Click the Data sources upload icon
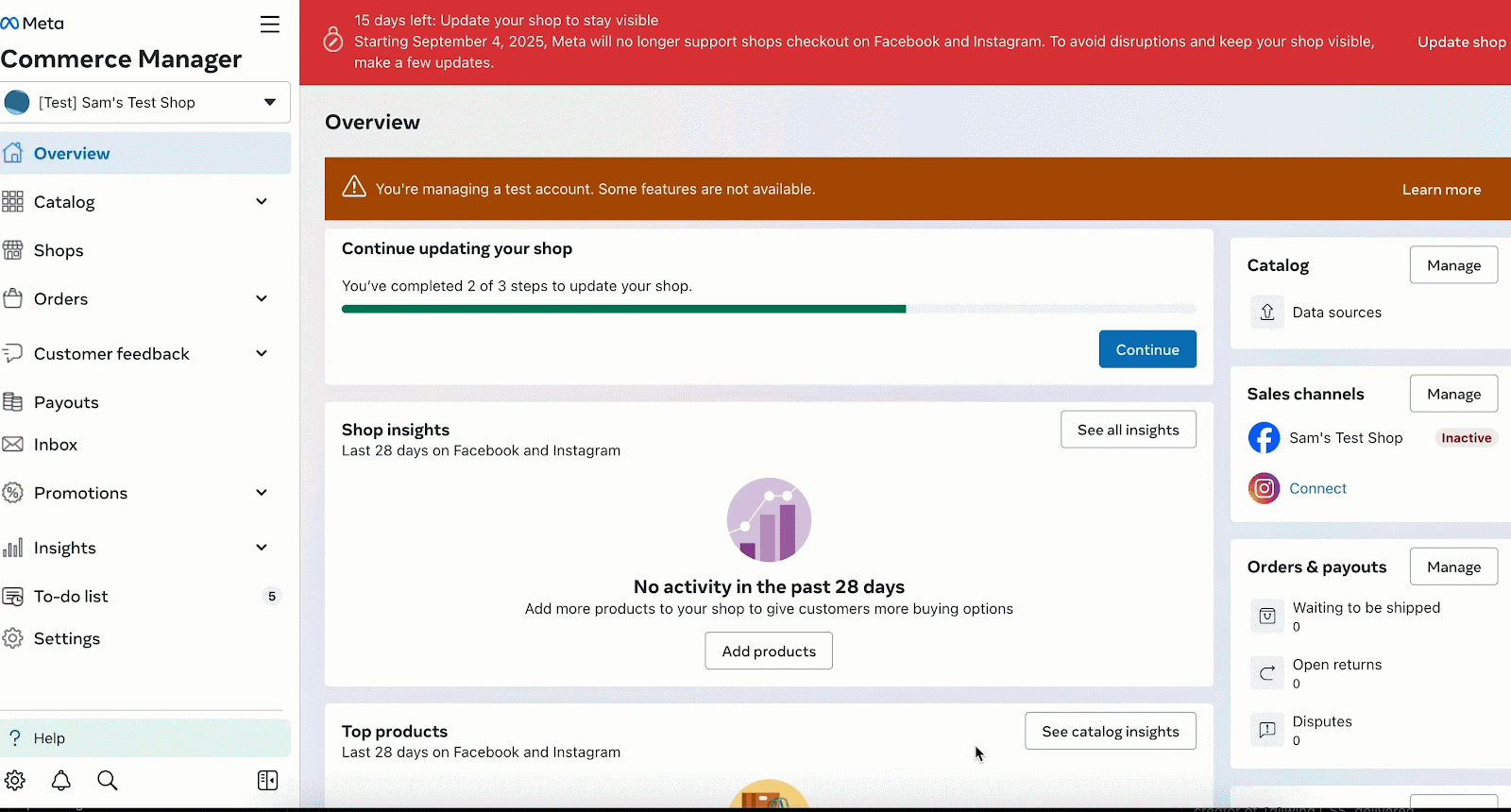The image size is (1511, 812). tap(1267, 313)
